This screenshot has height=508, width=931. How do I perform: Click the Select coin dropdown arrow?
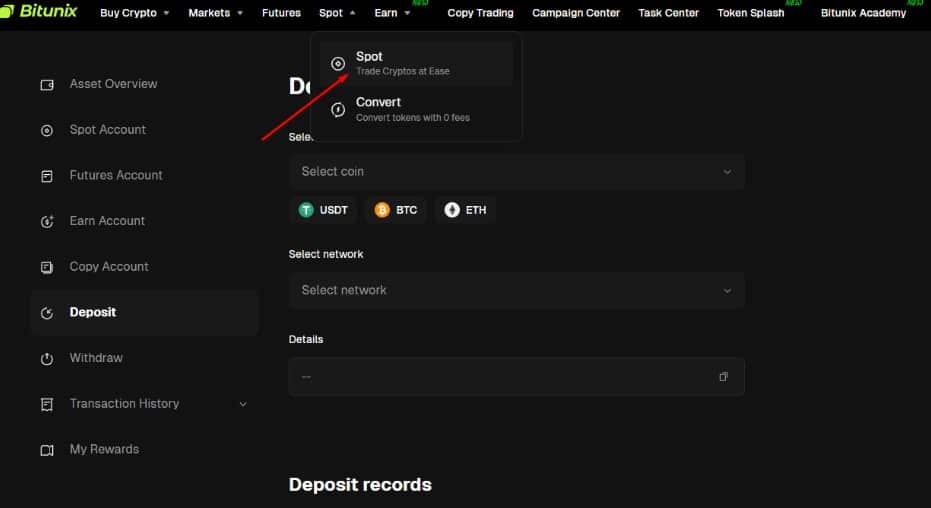(x=727, y=172)
